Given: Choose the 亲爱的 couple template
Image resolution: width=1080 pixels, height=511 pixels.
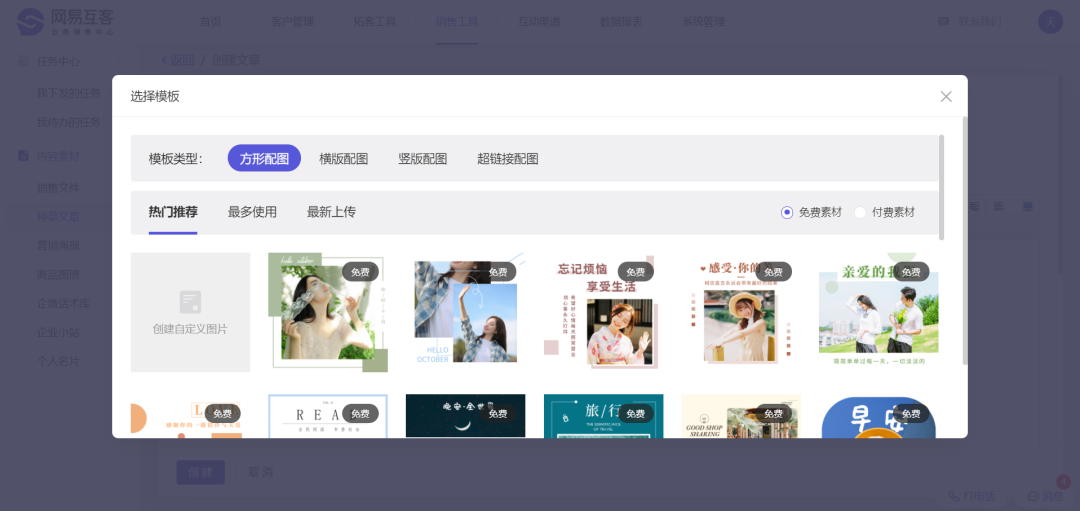Looking at the screenshot, I should tap(879, 312).
